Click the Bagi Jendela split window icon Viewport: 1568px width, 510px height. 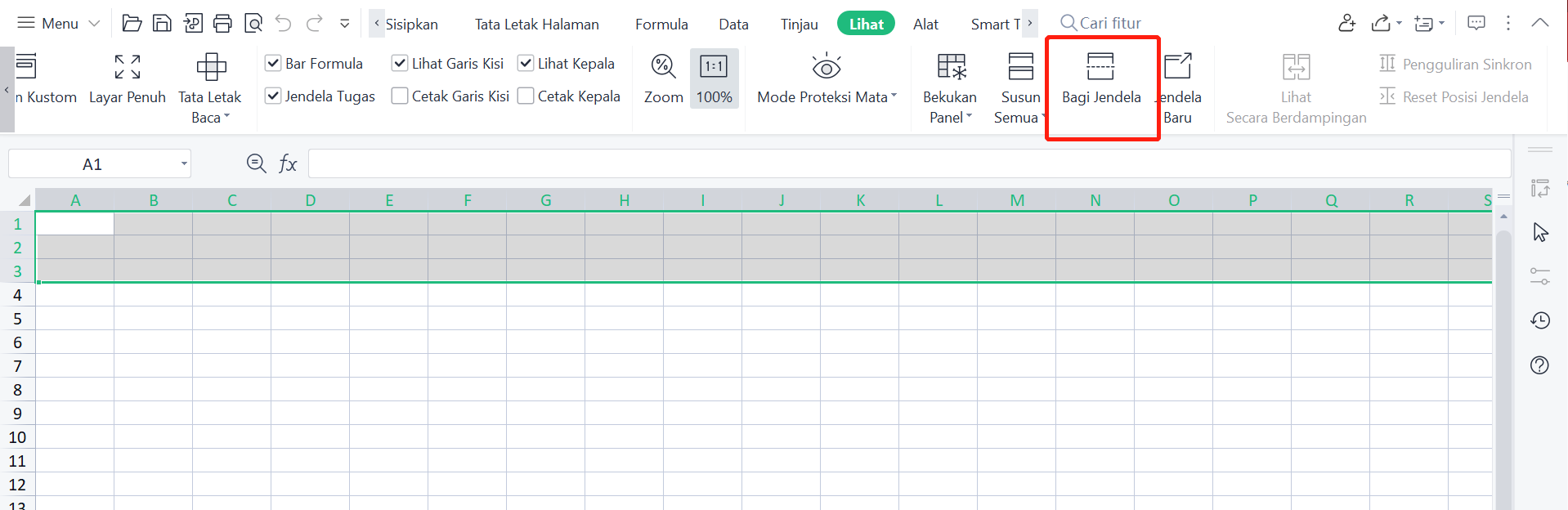tap(1100, 67)
